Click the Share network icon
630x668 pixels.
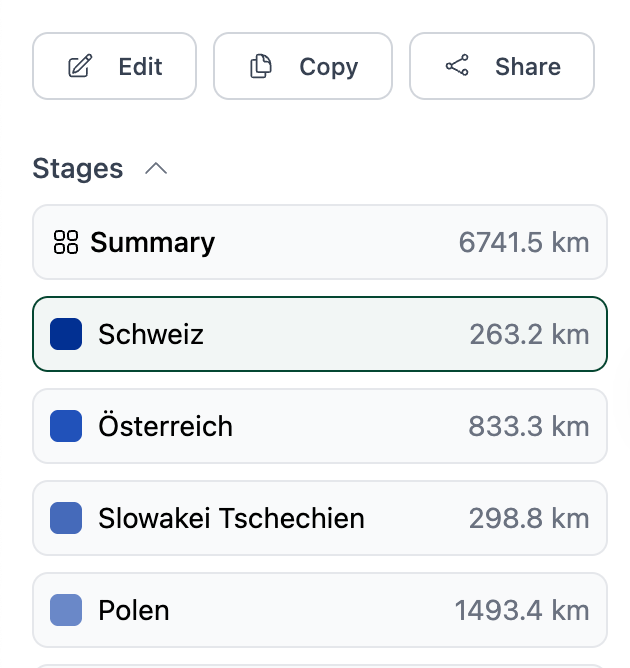click(457, 66)
